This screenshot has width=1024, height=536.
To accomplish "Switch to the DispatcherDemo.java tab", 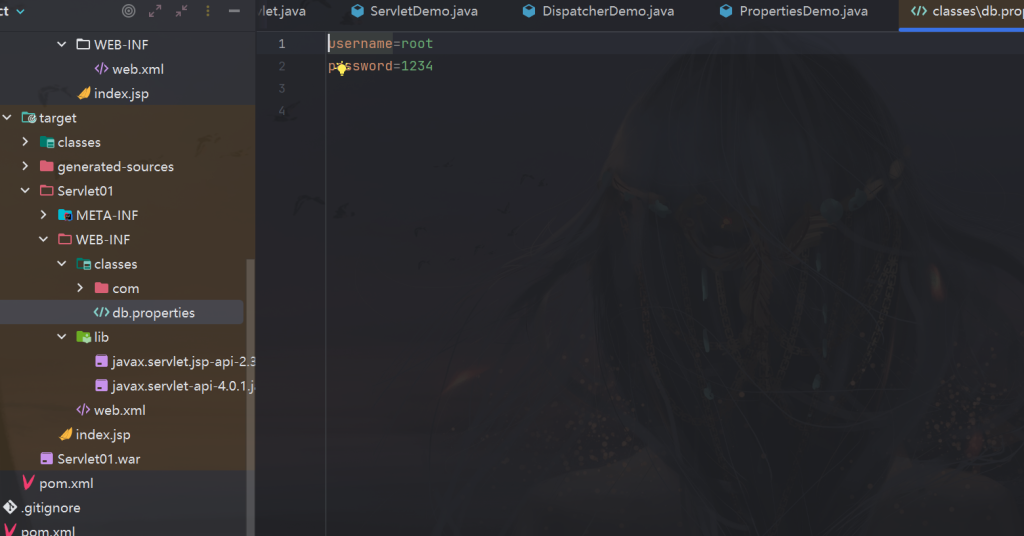I will pyautogui.click(x=598, y=12).
